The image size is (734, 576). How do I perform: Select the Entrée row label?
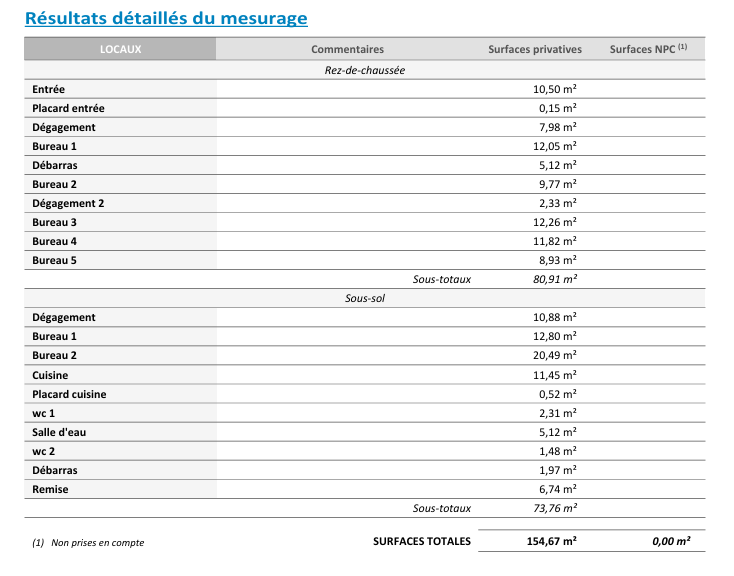[49, 89]
